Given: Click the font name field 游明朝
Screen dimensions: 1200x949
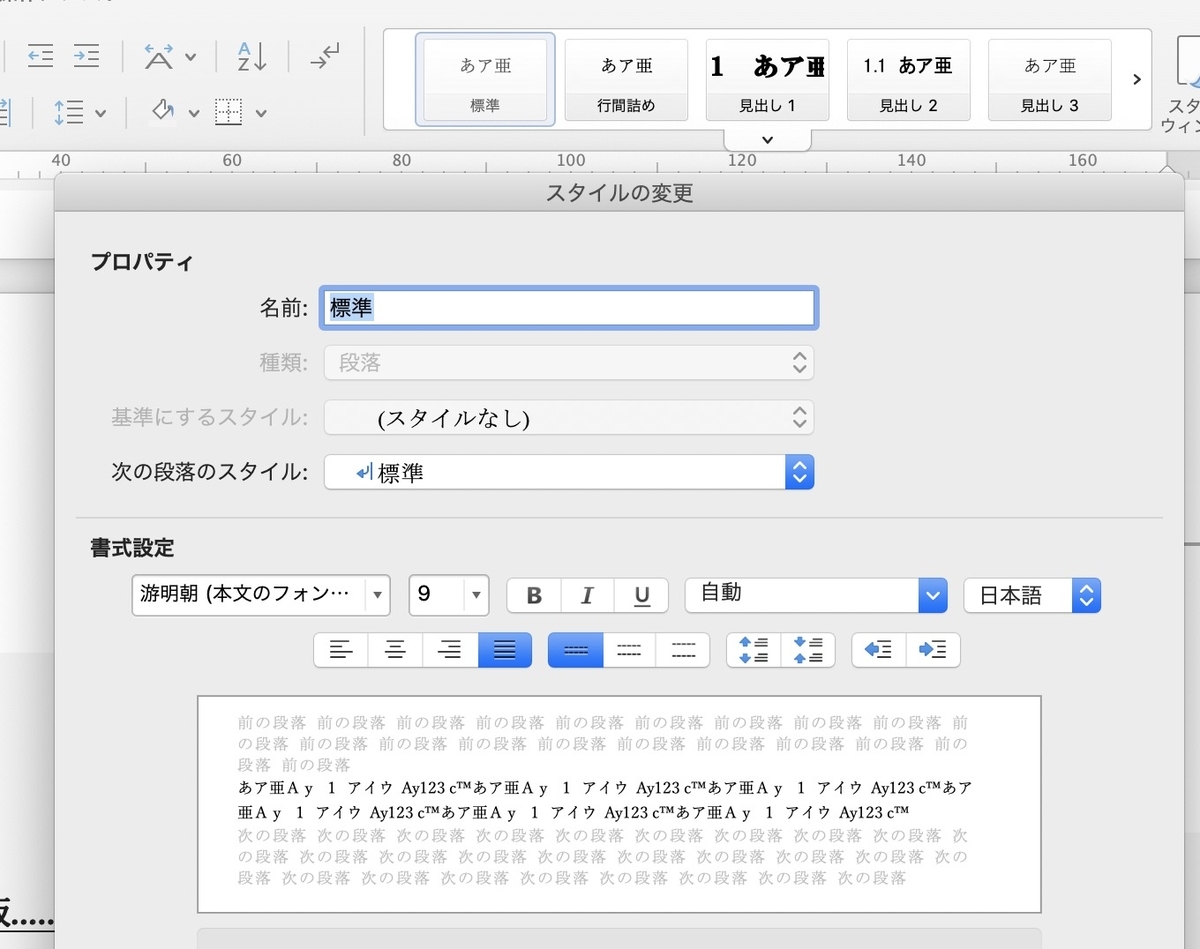Looking at the screenshot, I should click(x=248, y=595).
